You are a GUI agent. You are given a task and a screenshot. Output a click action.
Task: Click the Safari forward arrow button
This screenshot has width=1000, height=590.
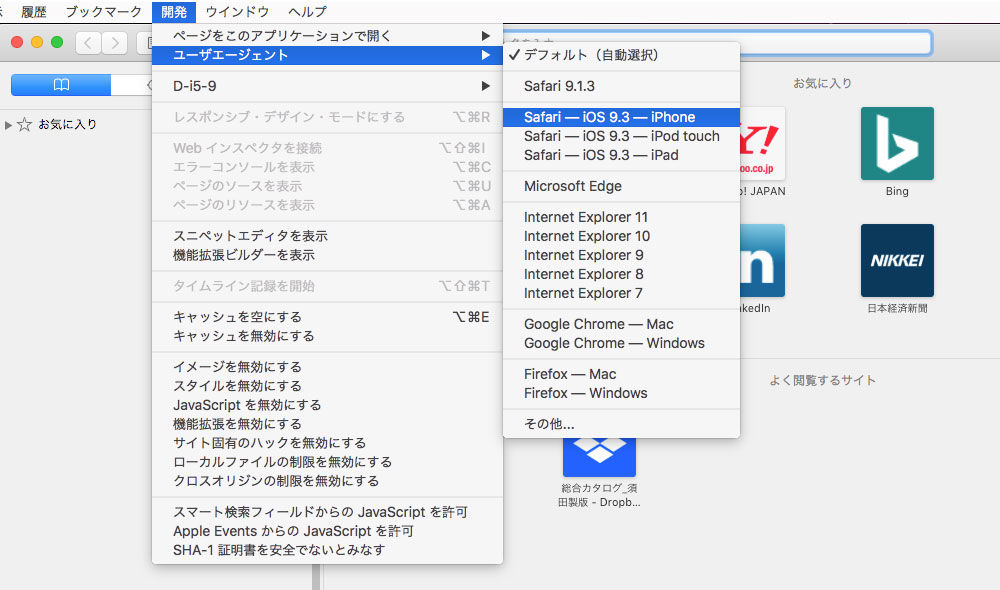(x=114, y=43)
